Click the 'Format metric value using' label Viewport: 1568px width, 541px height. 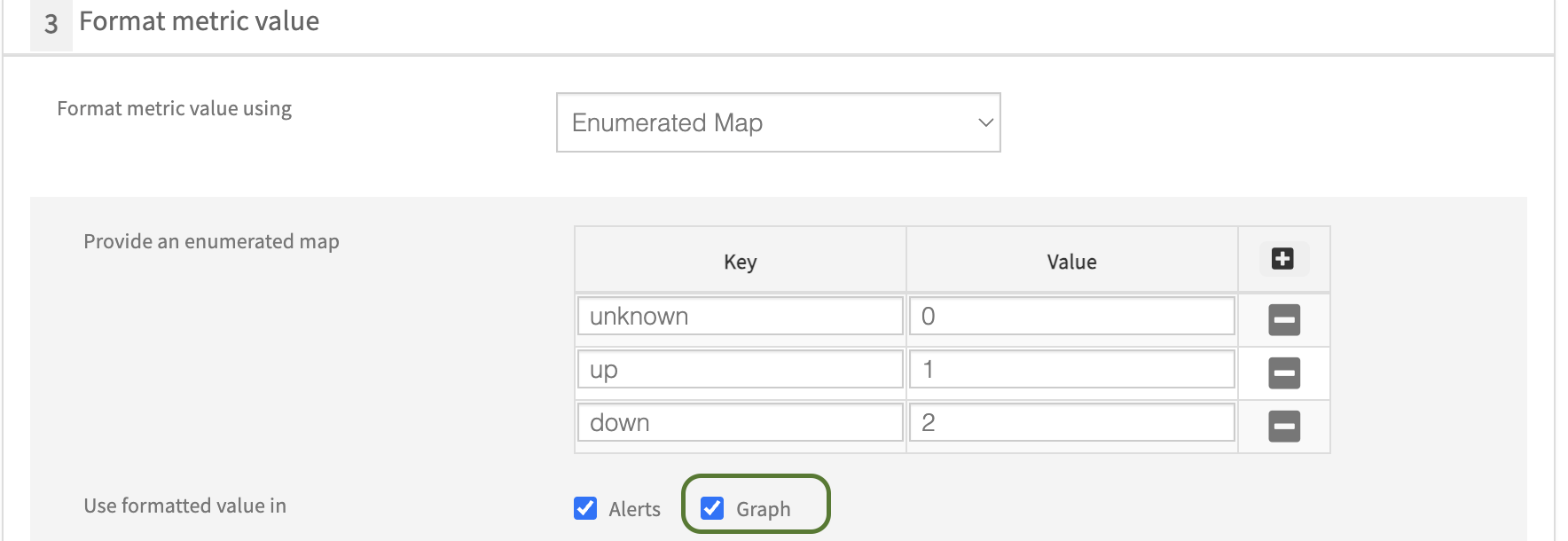tap(174, 108)
